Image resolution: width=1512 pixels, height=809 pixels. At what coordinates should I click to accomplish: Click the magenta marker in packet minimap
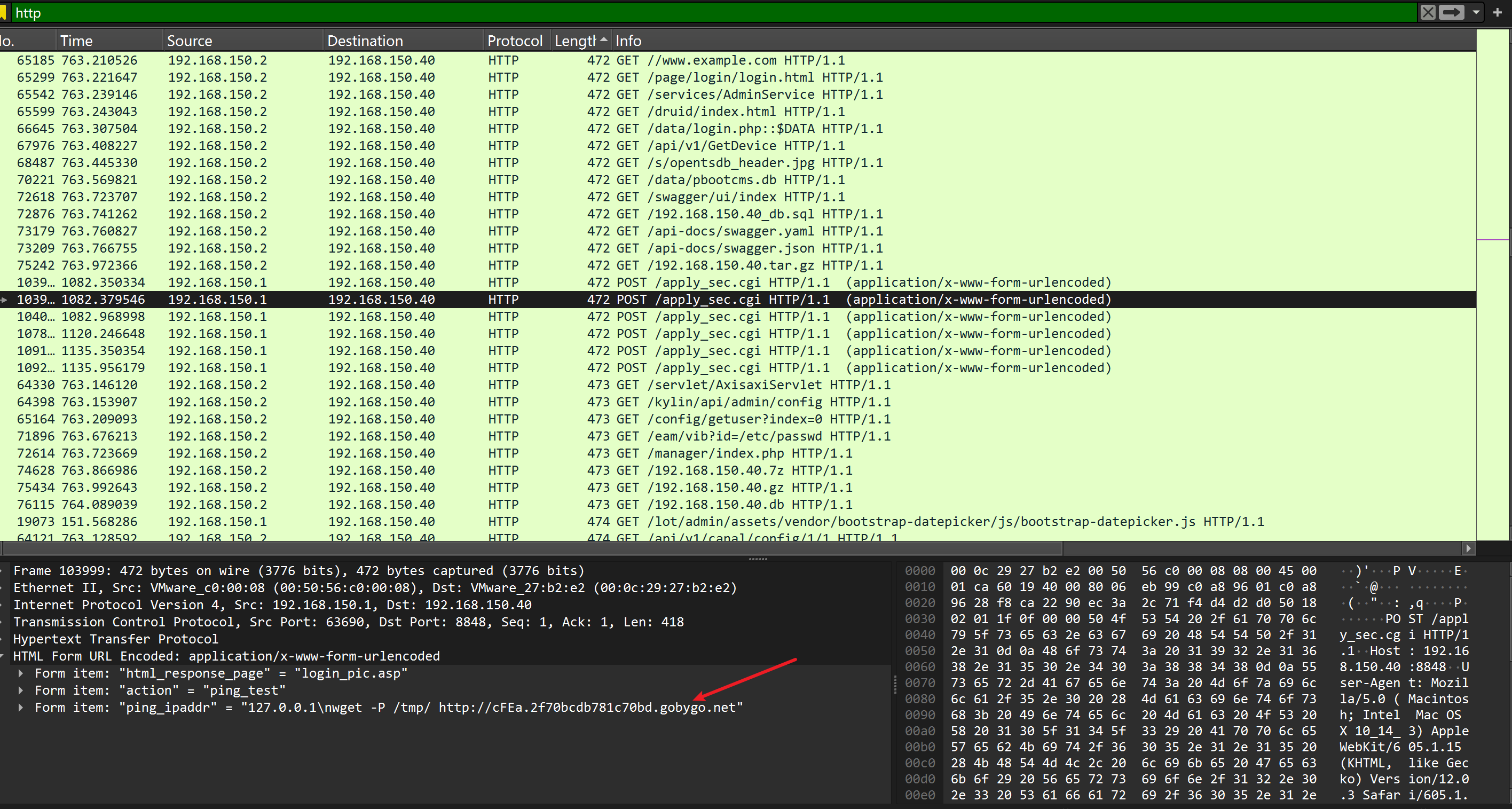click(1493, 240)
